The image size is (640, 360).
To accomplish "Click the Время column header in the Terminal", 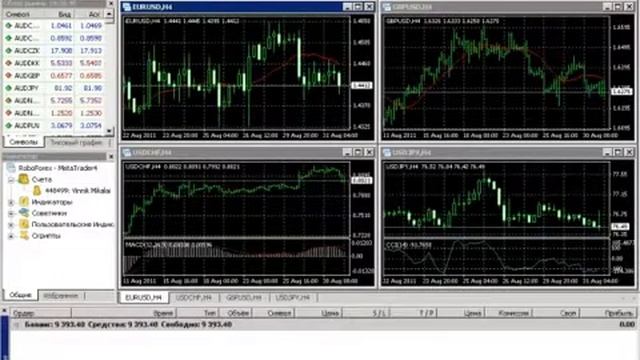I will (124, 313).
